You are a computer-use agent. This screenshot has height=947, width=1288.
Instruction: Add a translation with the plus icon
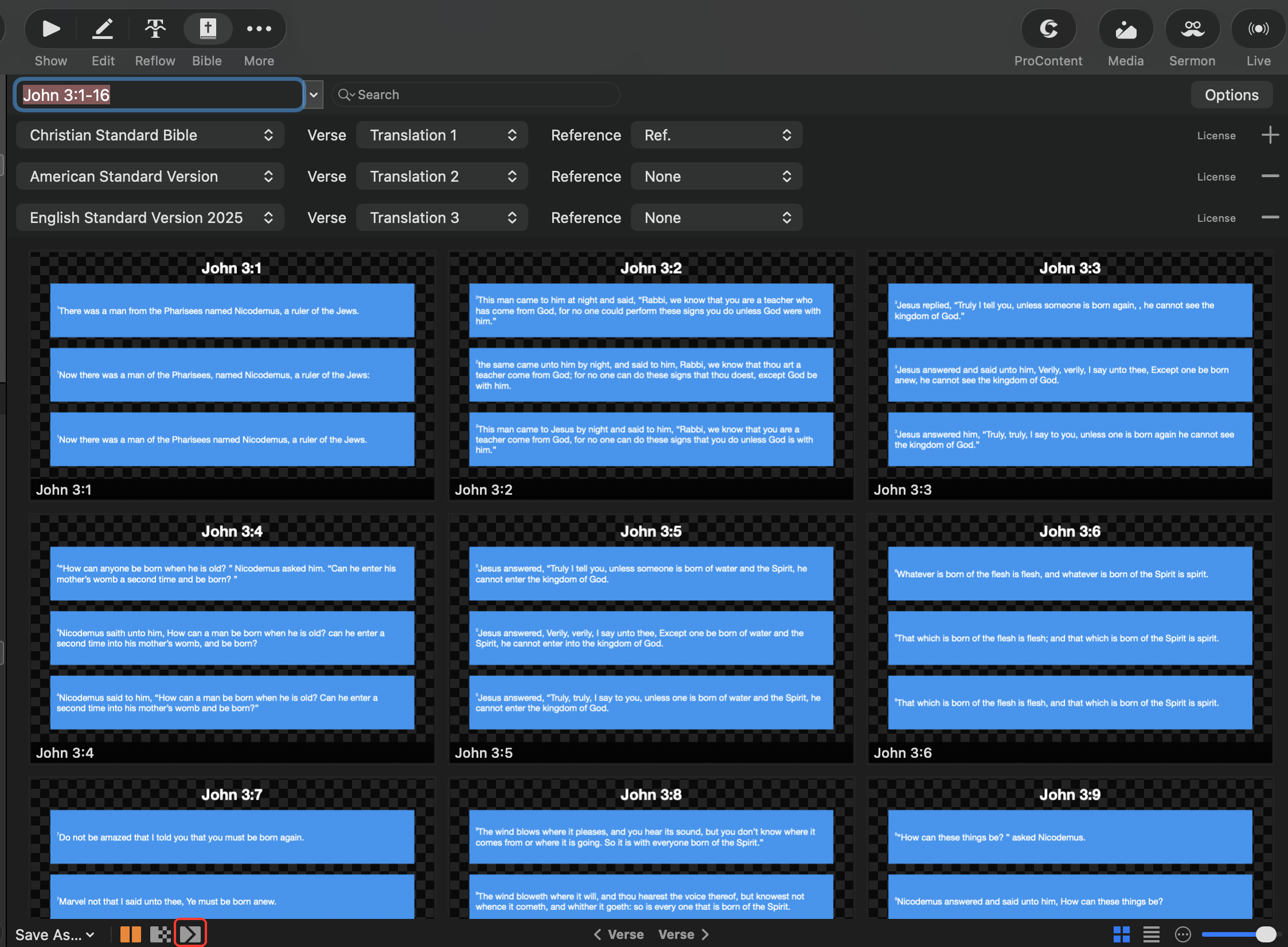point(1270,135)
